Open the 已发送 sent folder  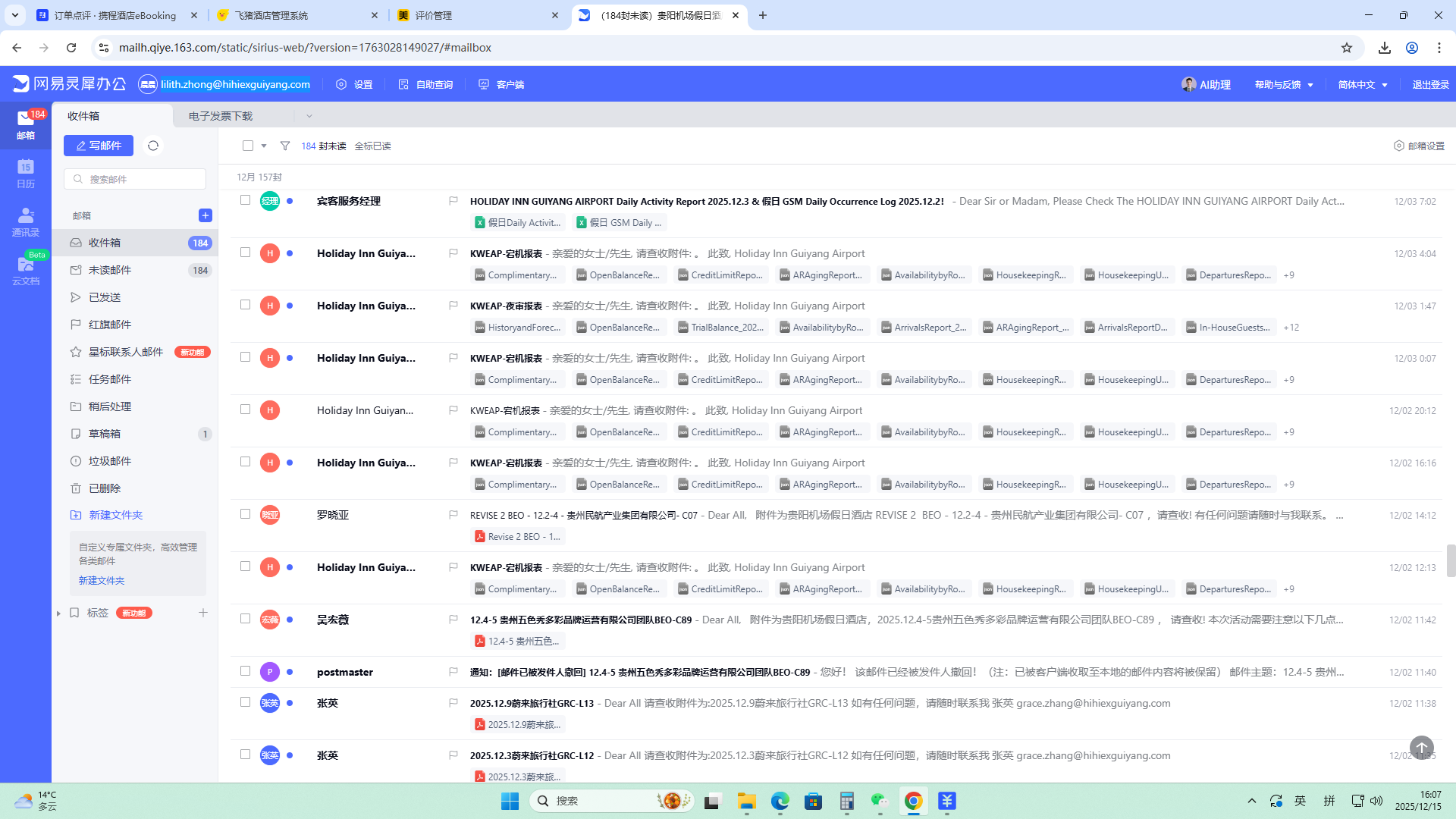tap(105, 297)
